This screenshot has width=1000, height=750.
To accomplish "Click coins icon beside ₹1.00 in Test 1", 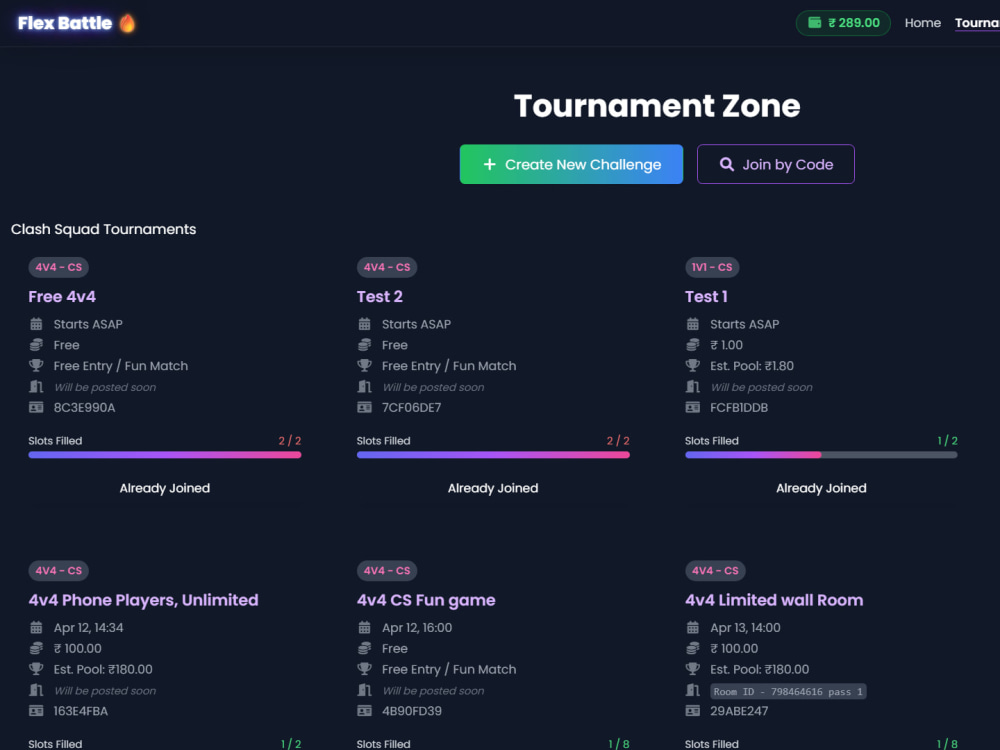I will (x=693, y=345).
